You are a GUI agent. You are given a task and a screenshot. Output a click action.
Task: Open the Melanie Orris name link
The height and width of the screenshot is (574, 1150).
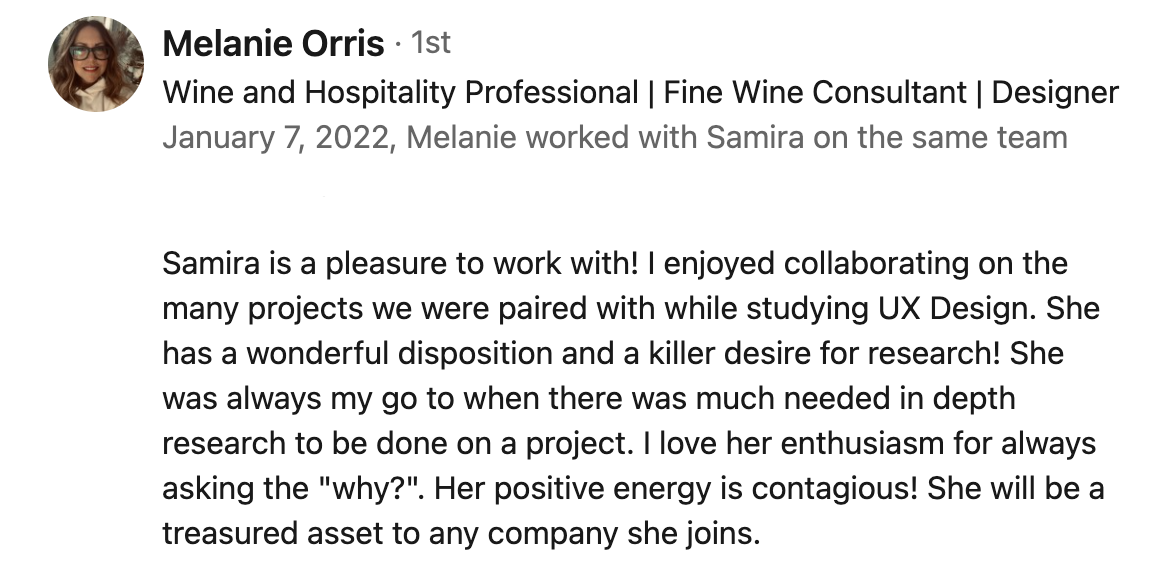tap(273, 44)
